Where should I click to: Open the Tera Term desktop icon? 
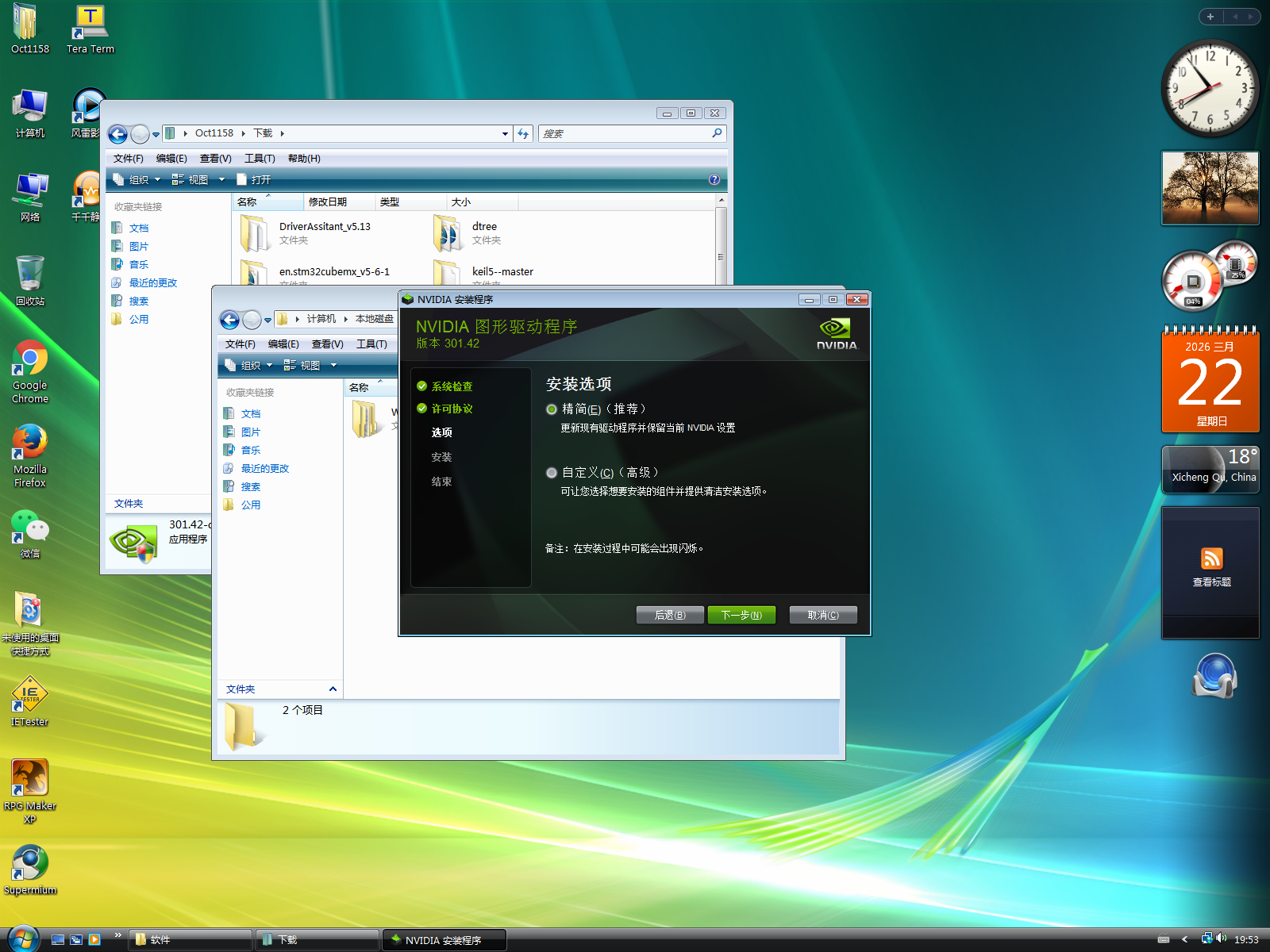point(90,24)
